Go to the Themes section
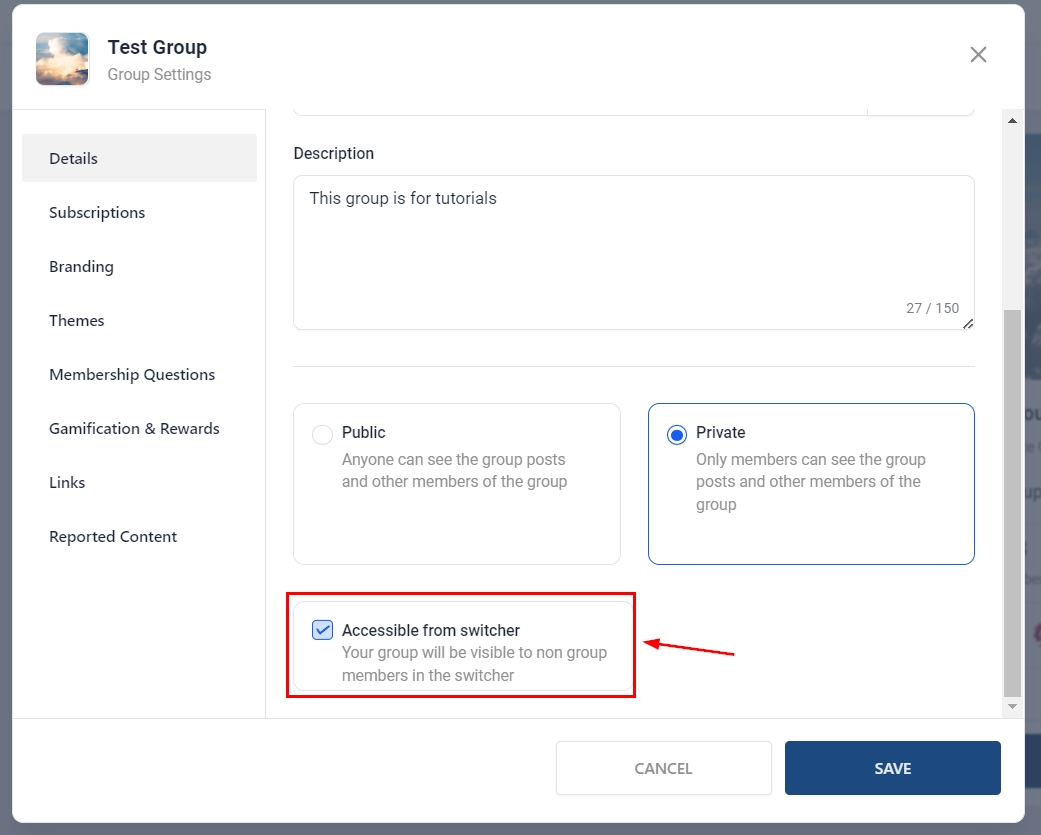The width and height of the screenshot is (1041, 835). (x=77, y=320)
